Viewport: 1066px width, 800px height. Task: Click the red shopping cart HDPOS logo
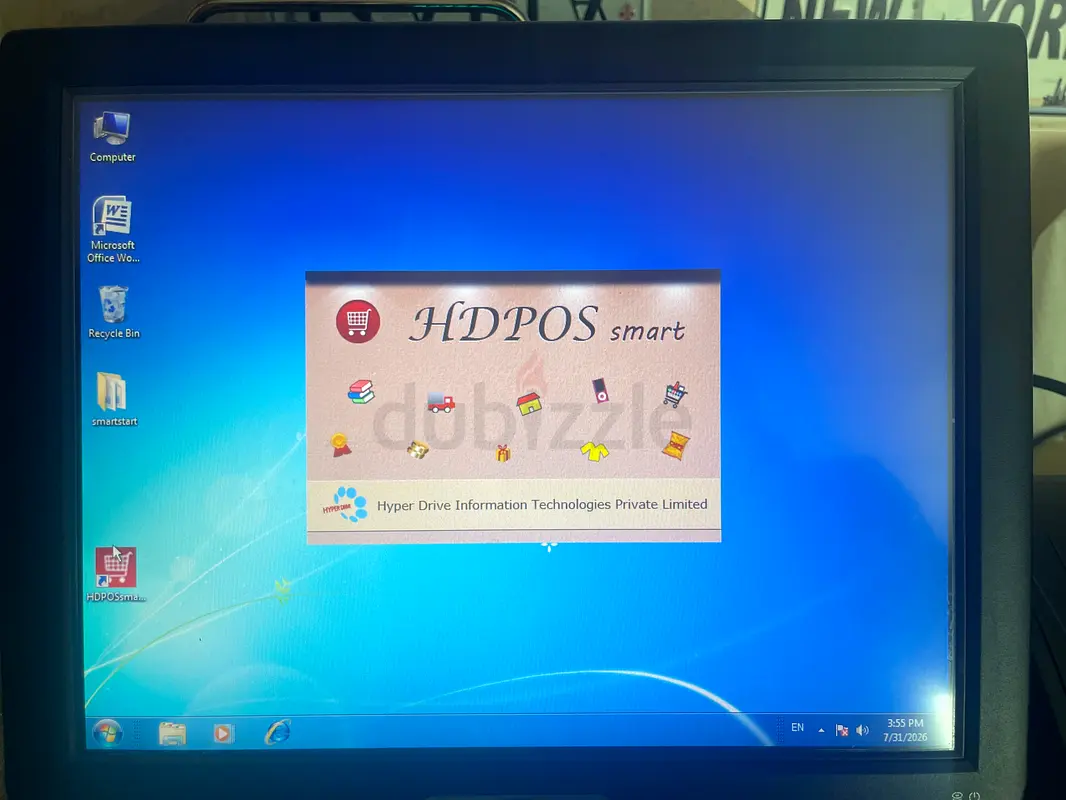pyautogui.click(x=358, y=321)
